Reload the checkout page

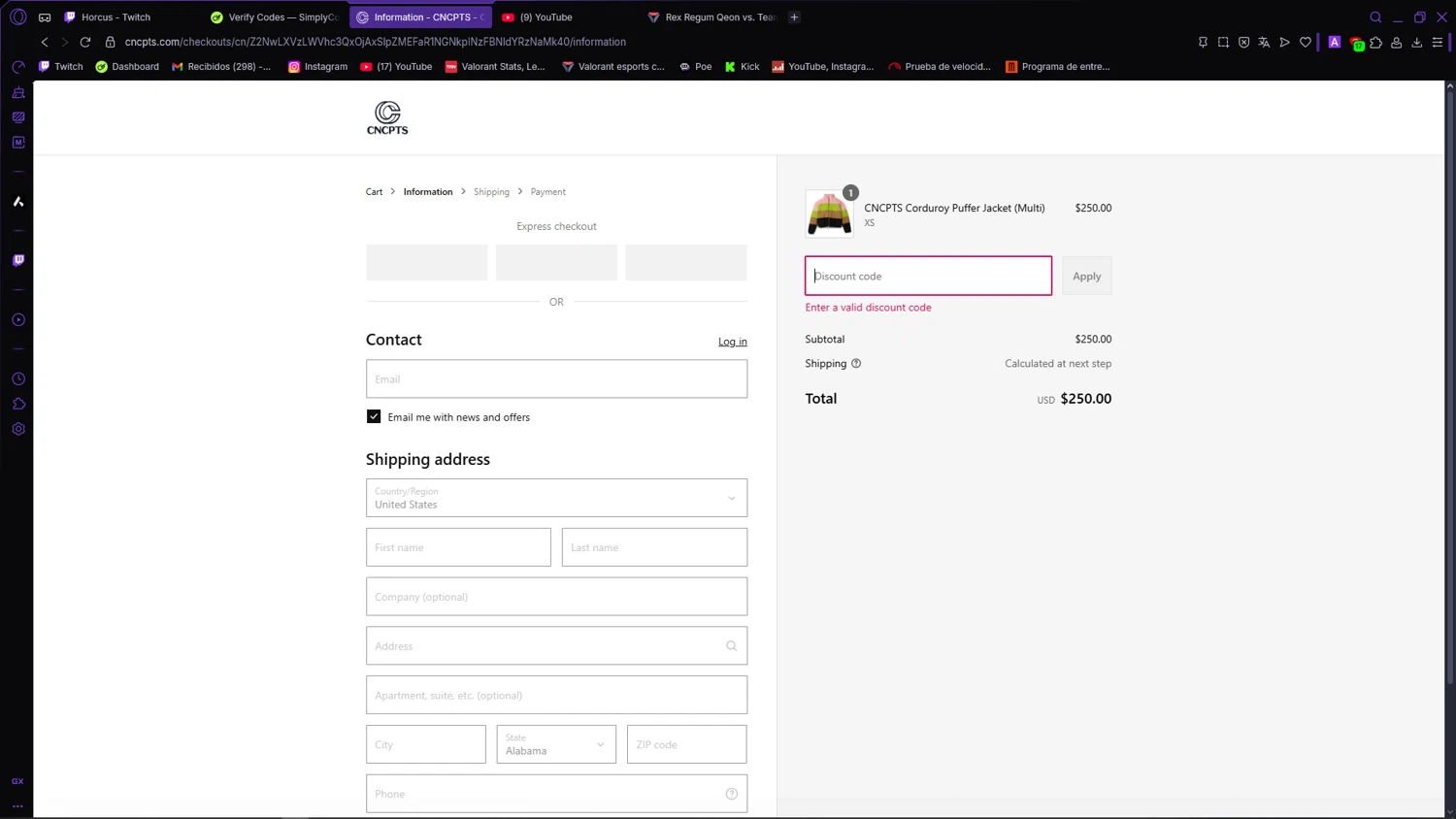85,42
